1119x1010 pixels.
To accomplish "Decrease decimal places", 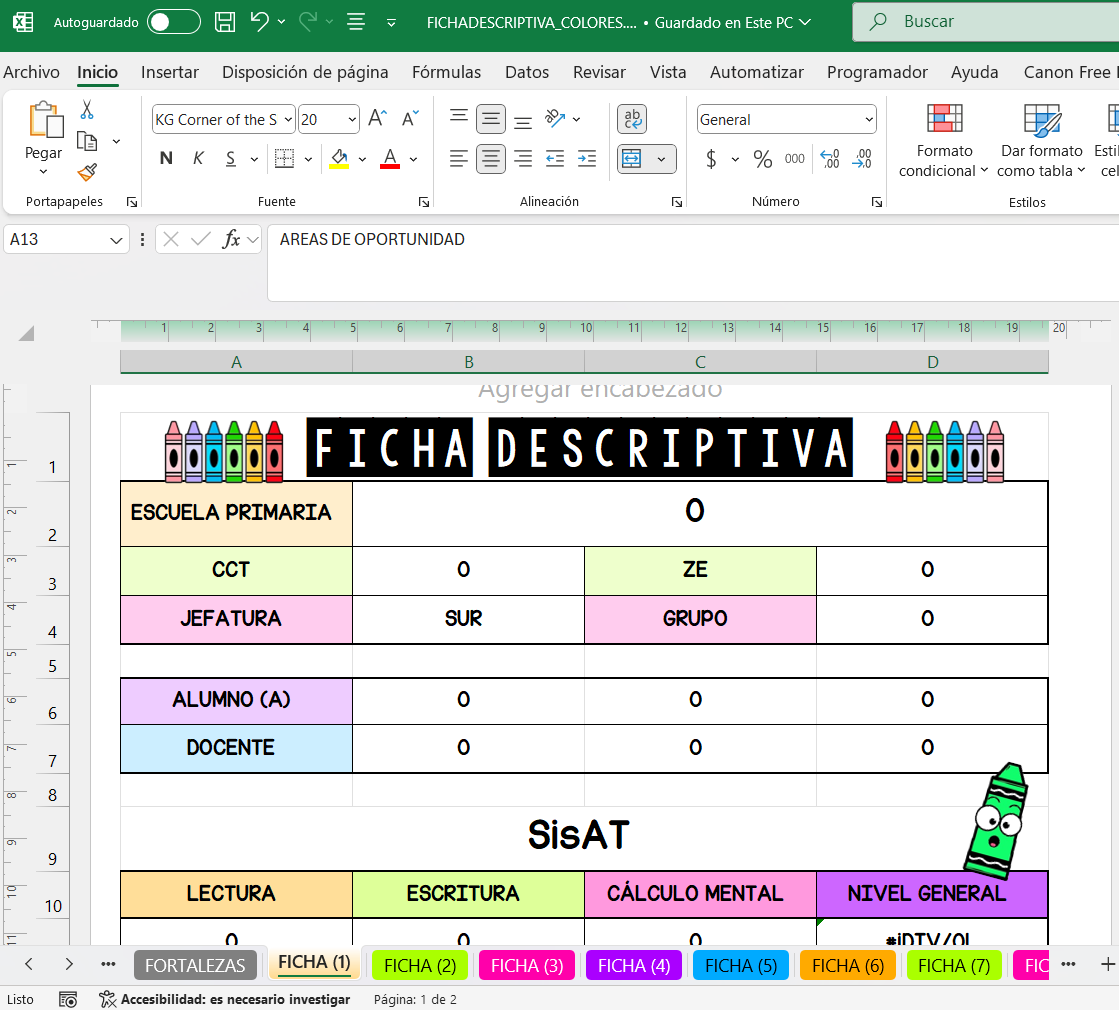I will [x=862, y=158].
